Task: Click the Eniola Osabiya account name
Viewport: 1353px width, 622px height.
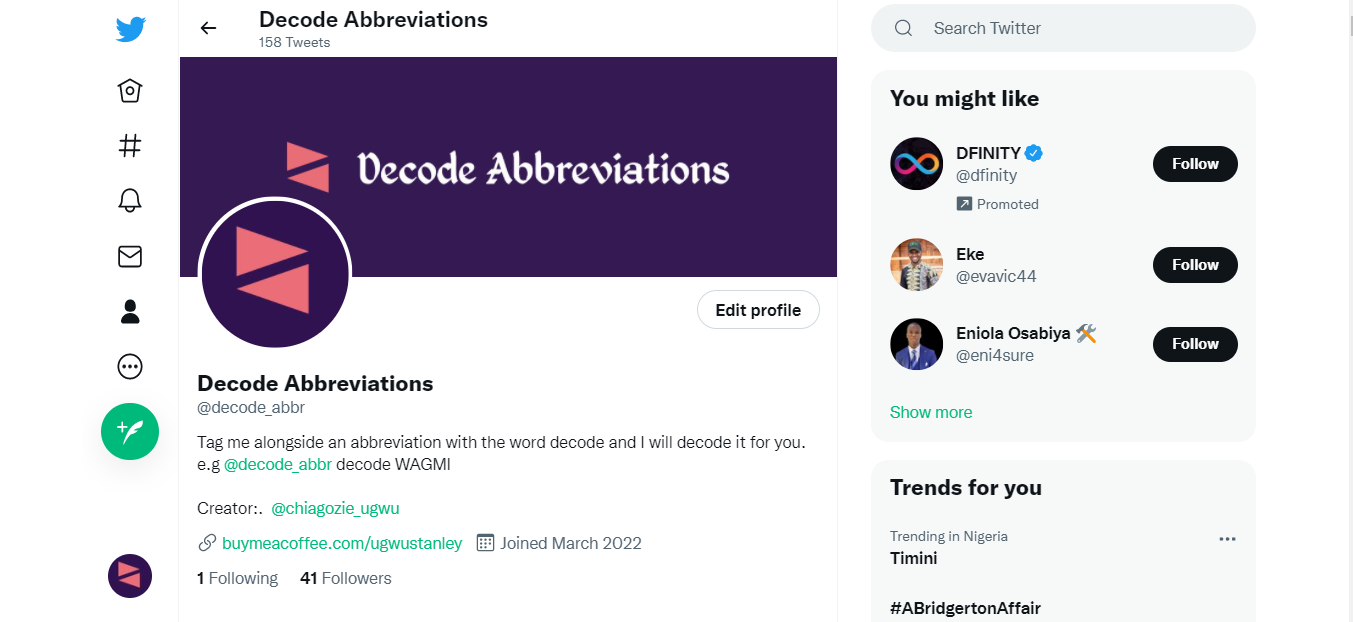Action: point(1013,333)
